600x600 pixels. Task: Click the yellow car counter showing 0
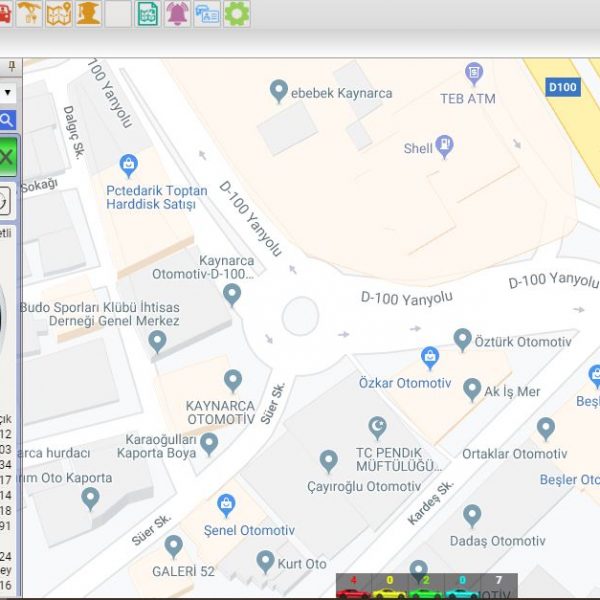click(x=390, y=586)
